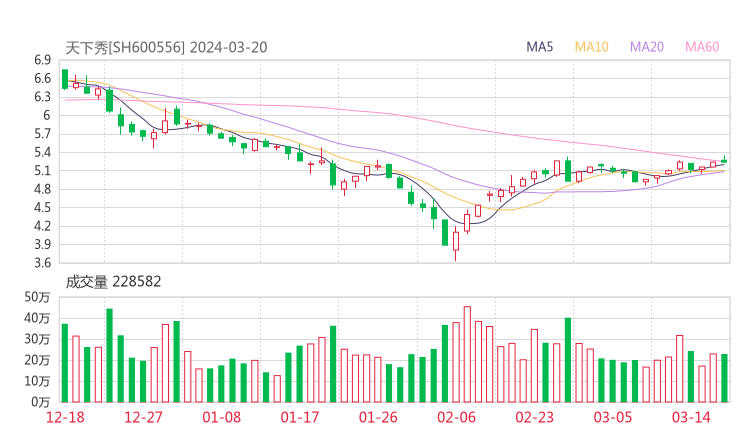Hide the MA20 line via its legend
The width and height of the screenshot is (740, 440).
point(647,47)
